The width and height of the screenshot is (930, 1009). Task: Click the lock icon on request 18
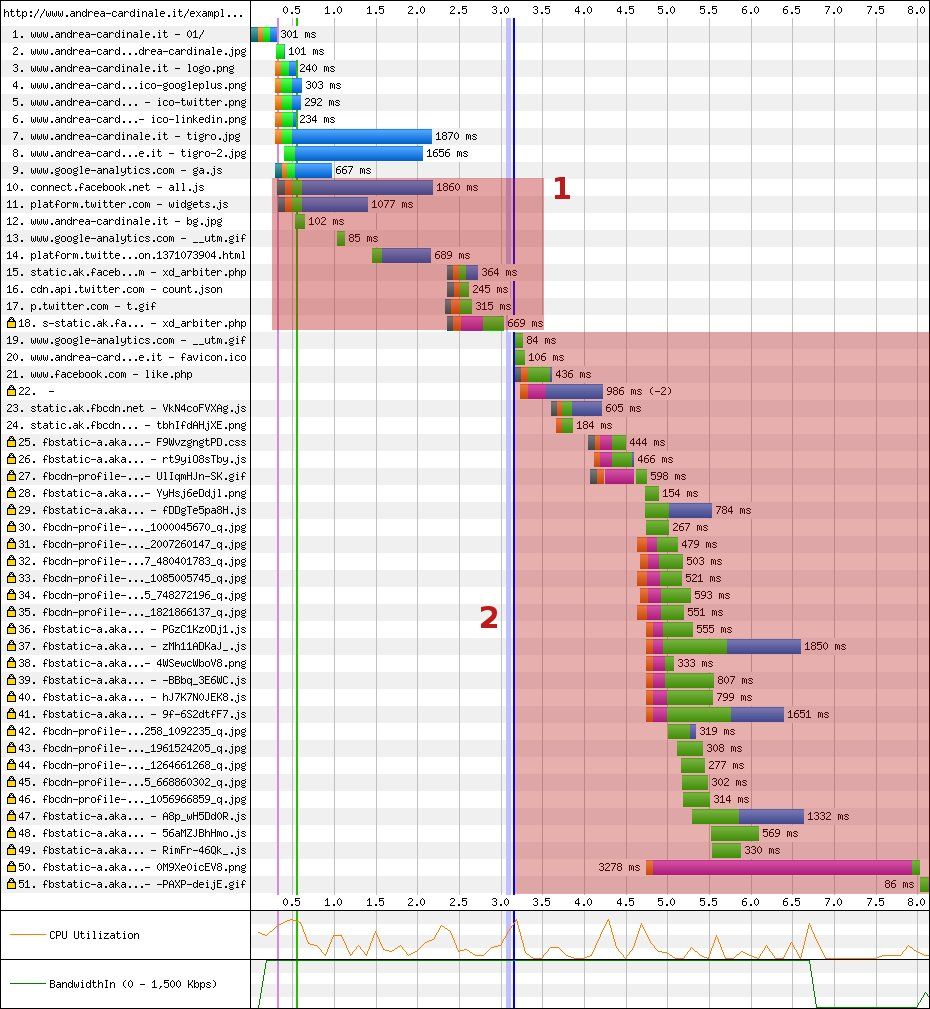tap(11, 323)
